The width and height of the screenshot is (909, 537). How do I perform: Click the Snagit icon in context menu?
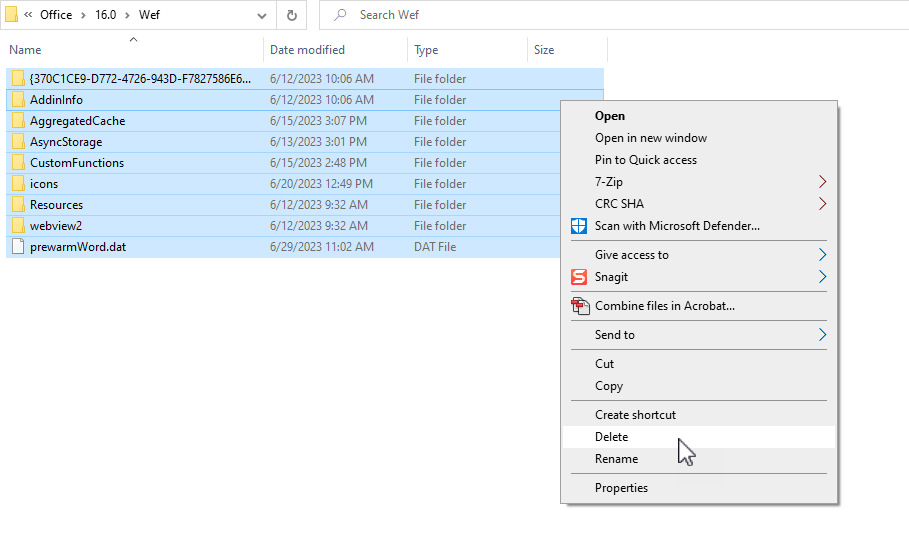578,277
